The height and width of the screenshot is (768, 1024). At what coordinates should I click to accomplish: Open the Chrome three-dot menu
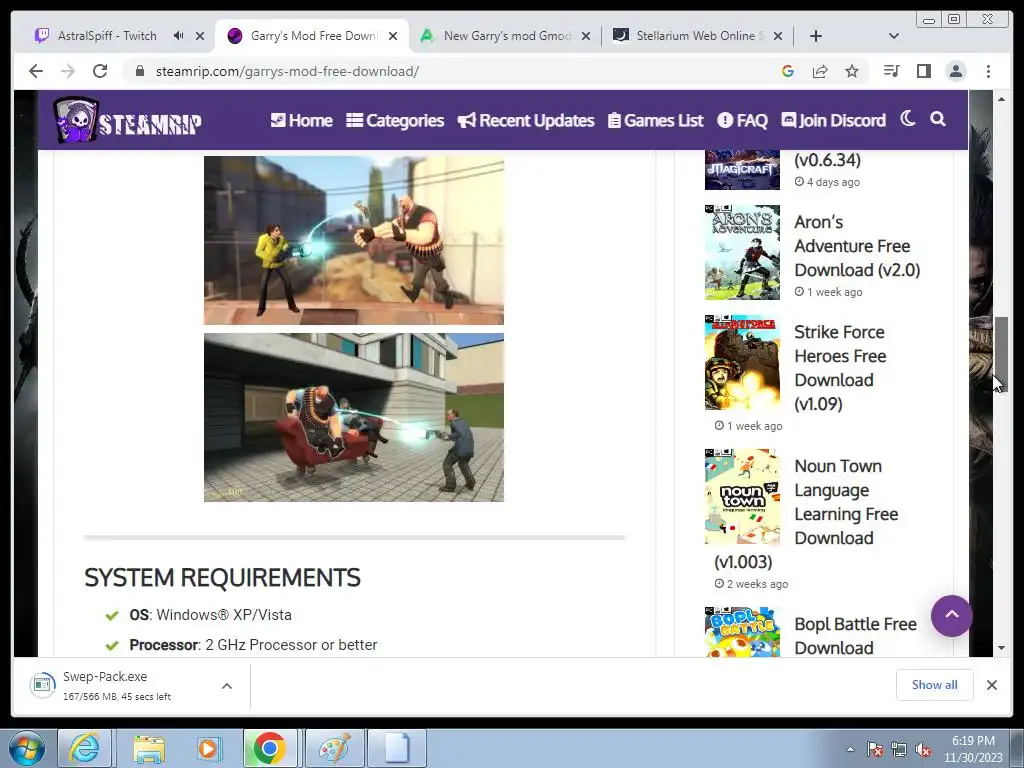(988, 71)
